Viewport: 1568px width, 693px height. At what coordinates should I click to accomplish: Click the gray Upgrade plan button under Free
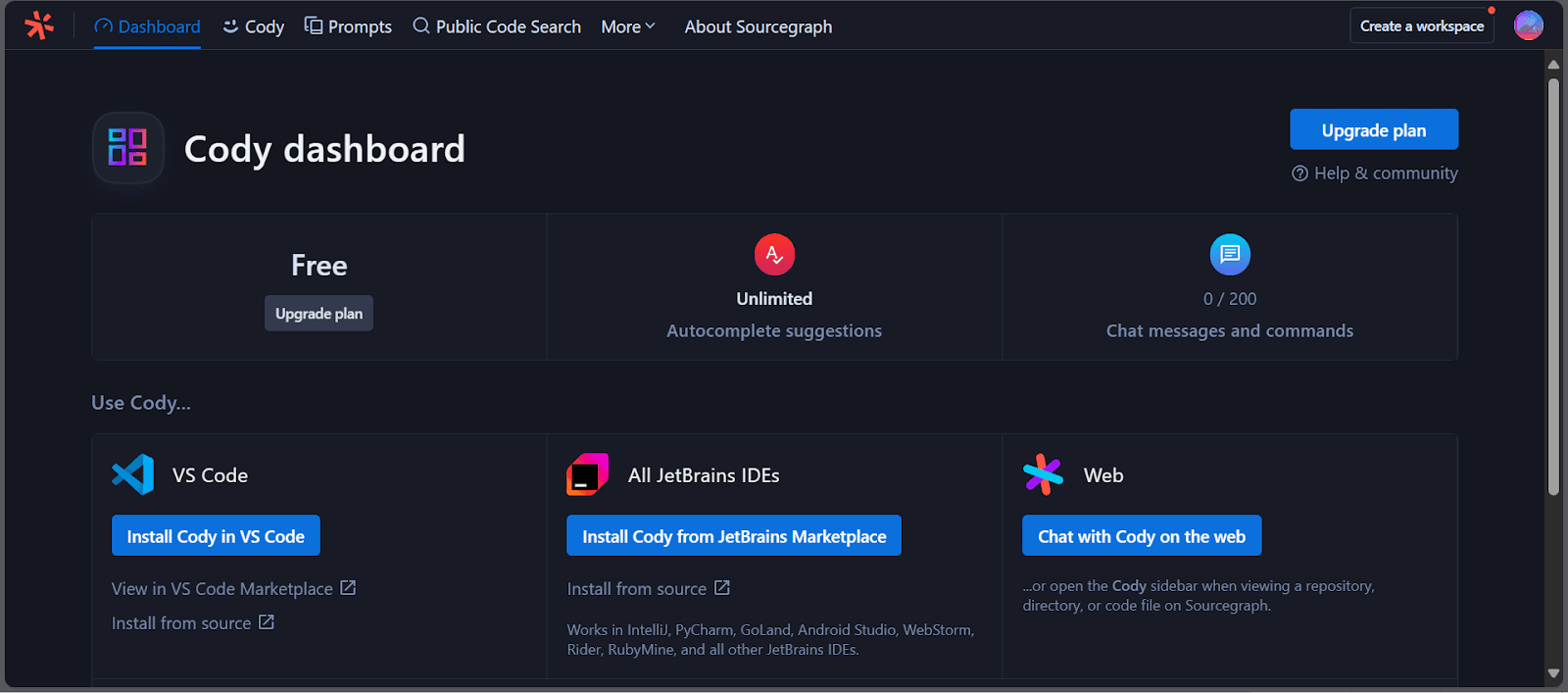(x=318, y=314)
